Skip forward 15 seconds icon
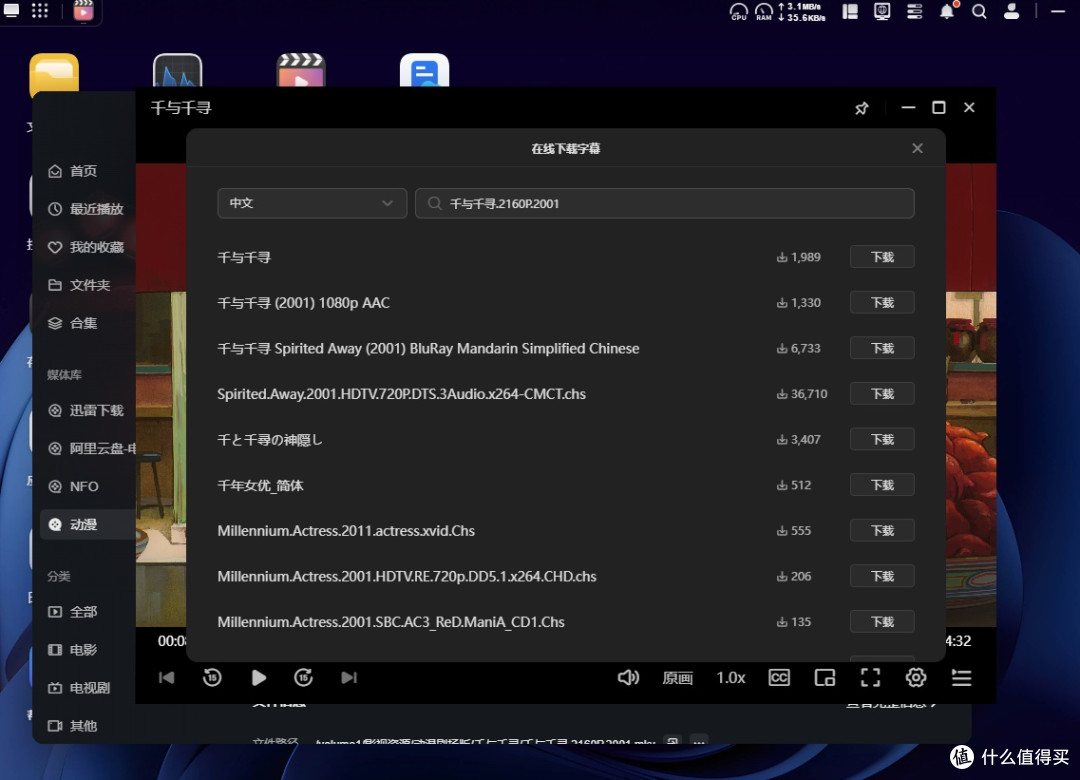 [x=303, y=678]
